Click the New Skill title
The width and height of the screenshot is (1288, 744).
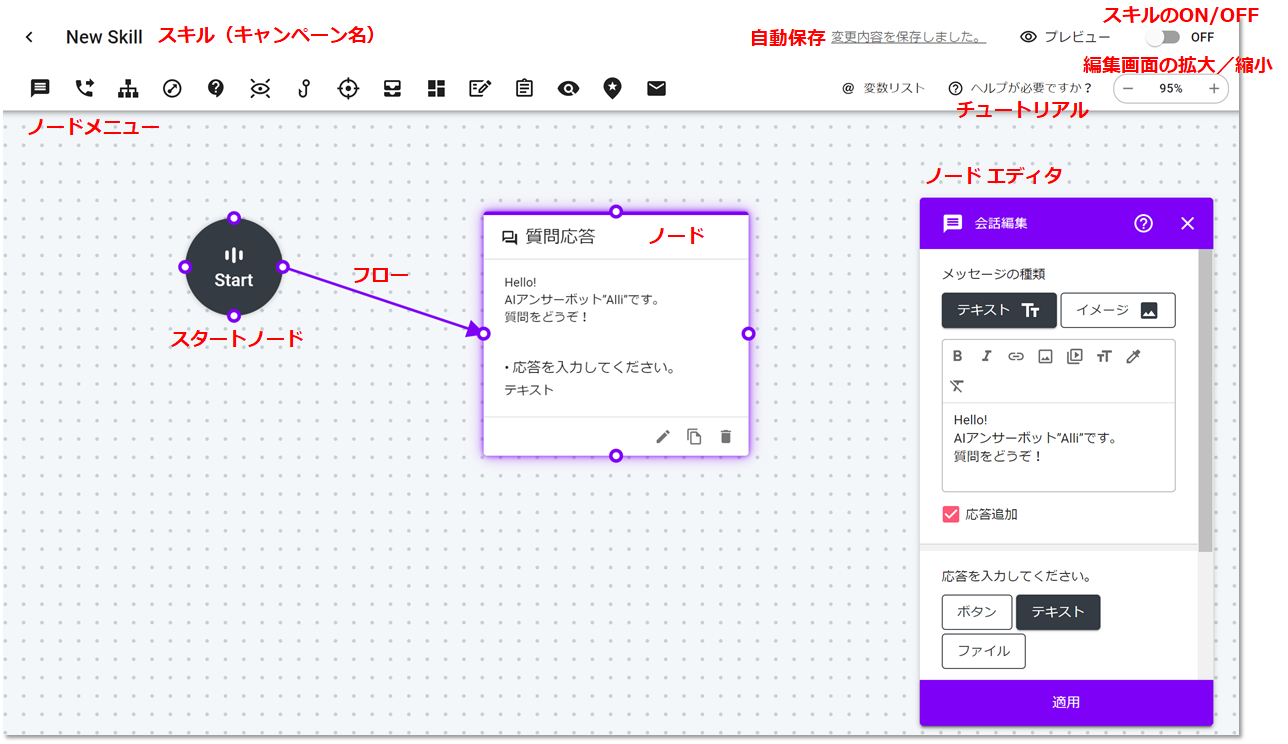click(x=104, y=37)
